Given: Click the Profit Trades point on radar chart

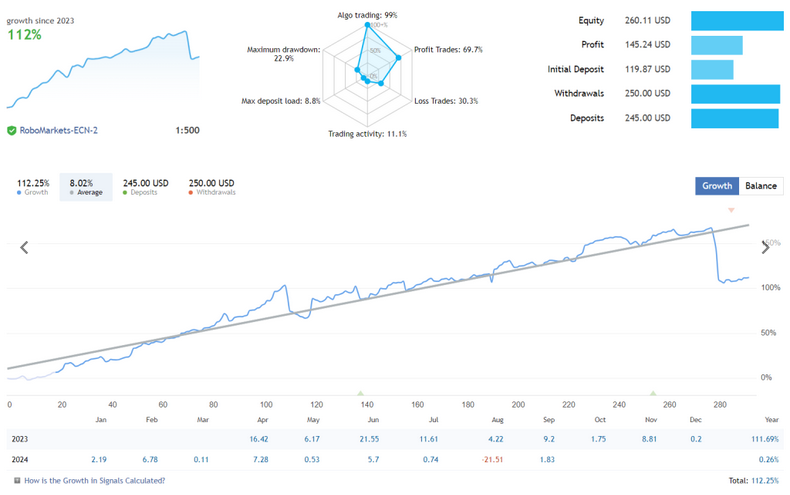Looking at the screenshot, I should [399, 58].
